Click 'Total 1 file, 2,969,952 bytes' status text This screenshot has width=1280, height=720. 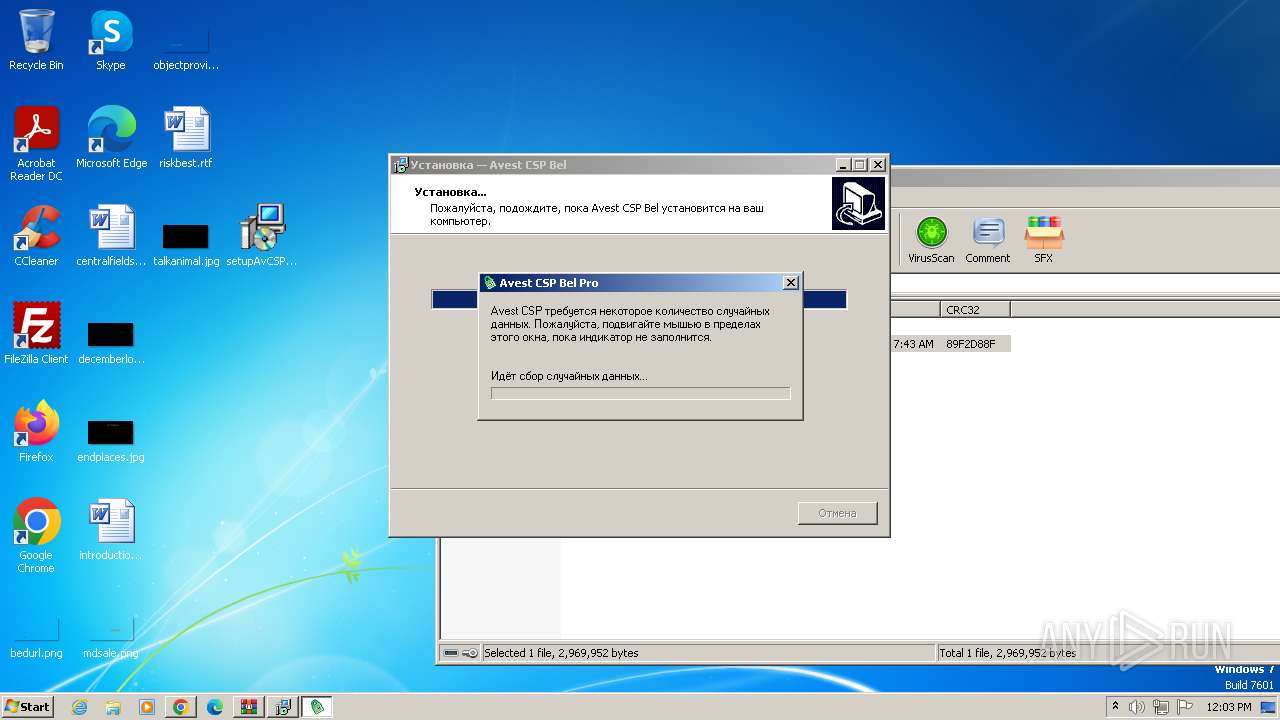pyautogui.click(x=1007, y=653)
